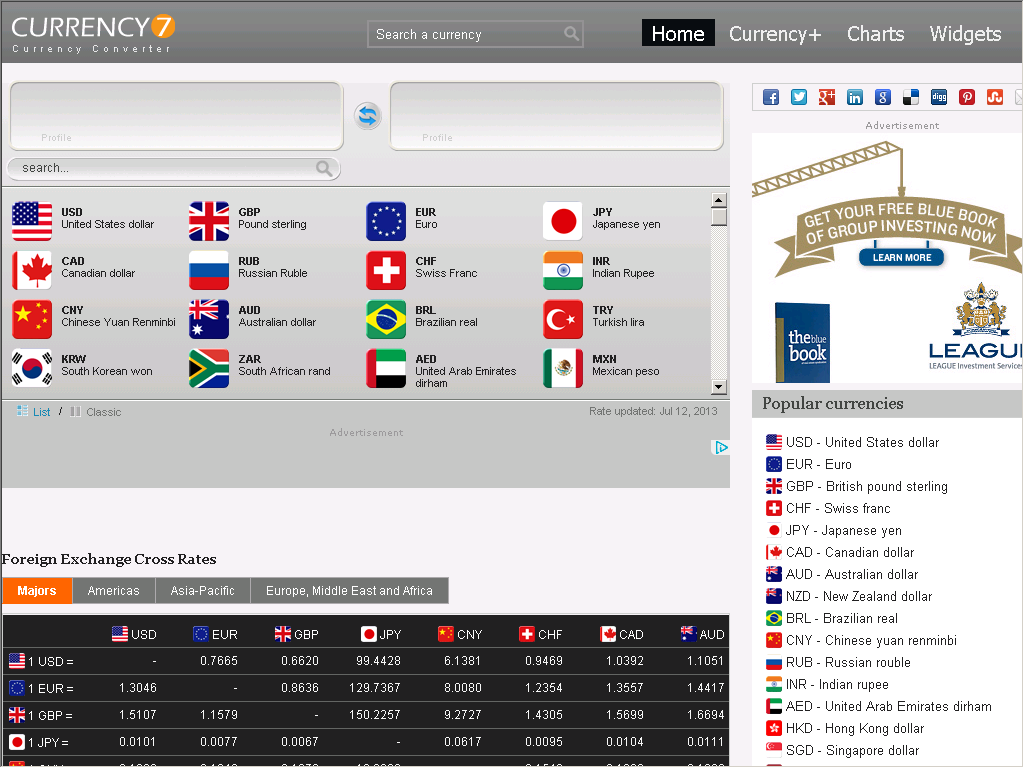The width and height of the screenshot is (1024, 768).
Task: Select the Russian Ruble flag tile
Action: (209, 270)
